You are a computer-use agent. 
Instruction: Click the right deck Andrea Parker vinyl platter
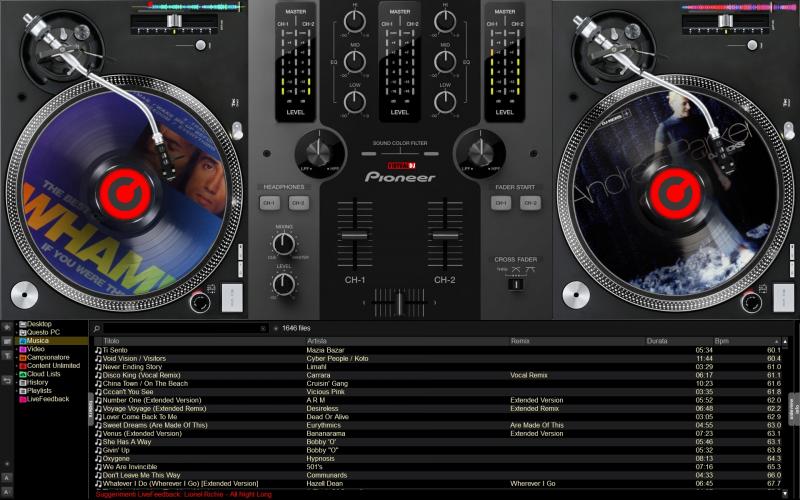coord(675,193)
